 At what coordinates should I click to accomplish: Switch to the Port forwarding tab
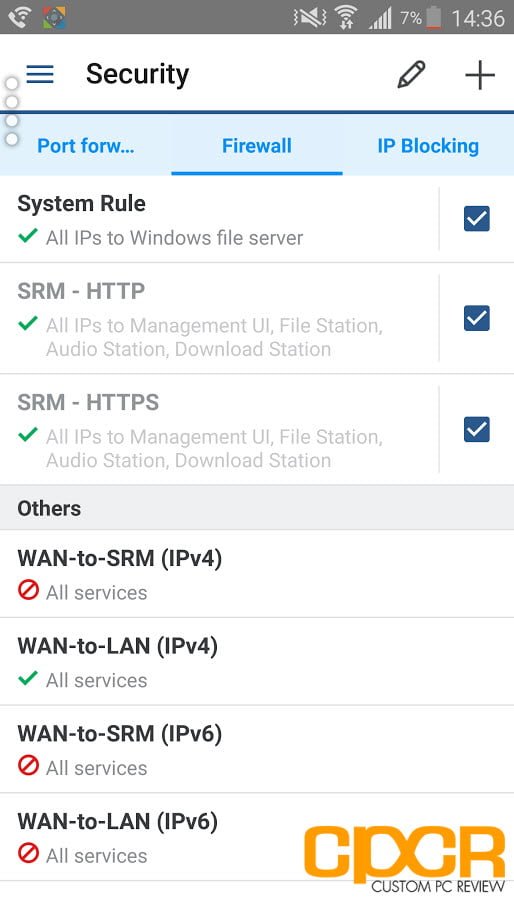[86, 146]
